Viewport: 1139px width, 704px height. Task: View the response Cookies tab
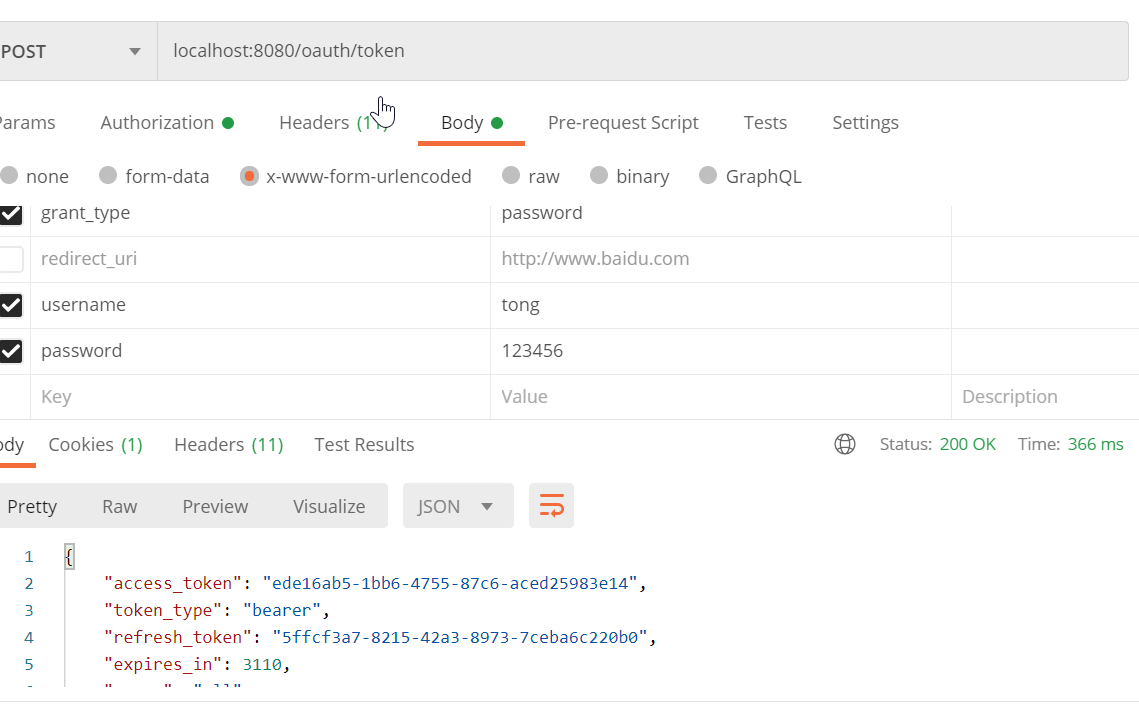pos(95,445)
